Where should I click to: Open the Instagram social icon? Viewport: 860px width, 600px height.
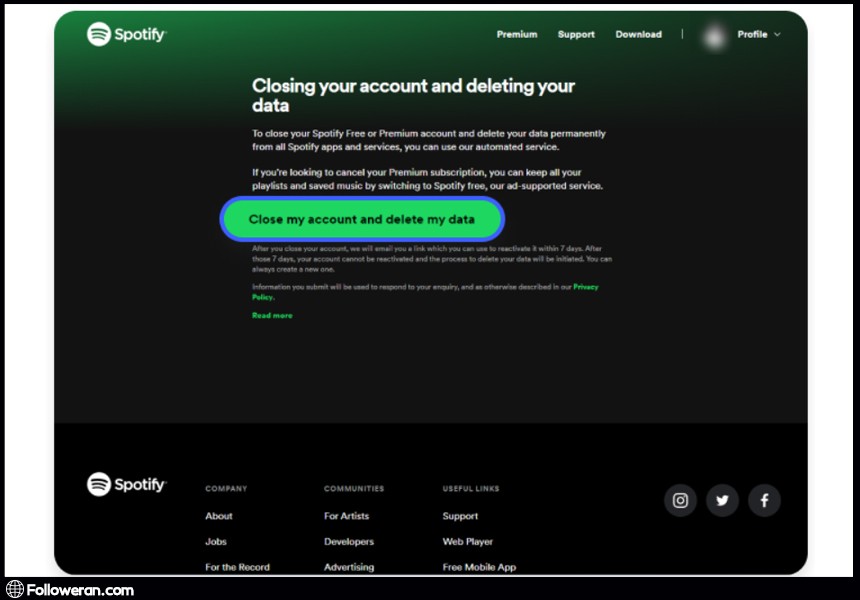(x=680, y=500)
